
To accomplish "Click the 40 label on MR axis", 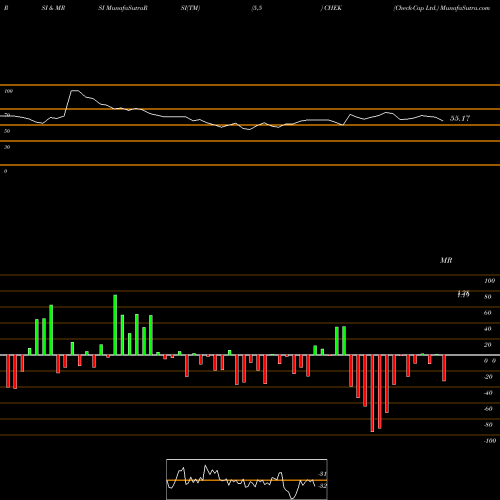I will (x=488, y=329).
